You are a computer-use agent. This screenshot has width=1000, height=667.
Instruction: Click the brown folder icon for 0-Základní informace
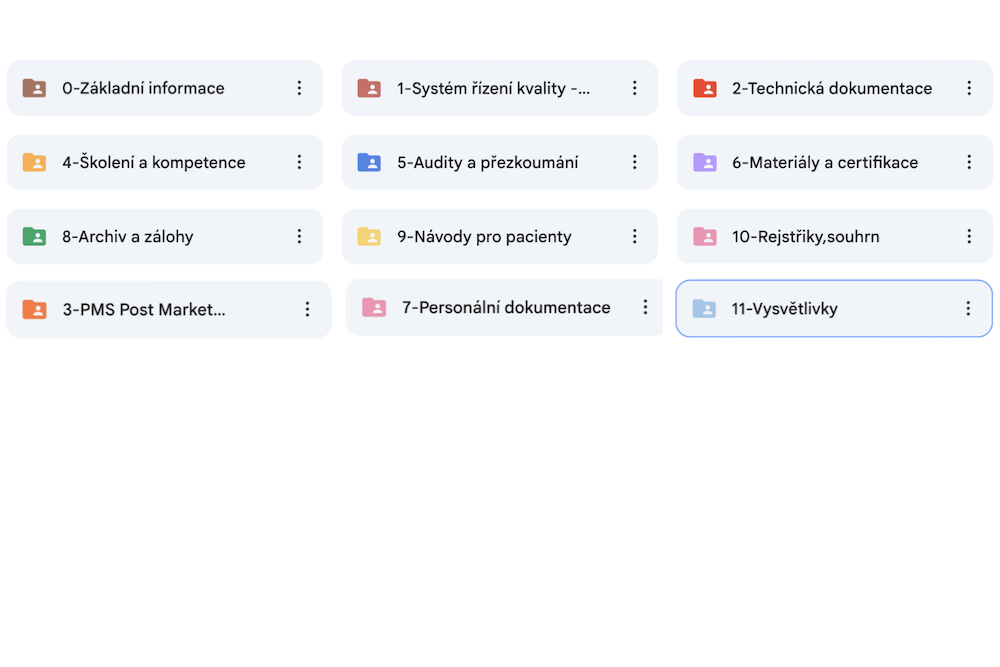pyautogui.click(x=34, y=88)
